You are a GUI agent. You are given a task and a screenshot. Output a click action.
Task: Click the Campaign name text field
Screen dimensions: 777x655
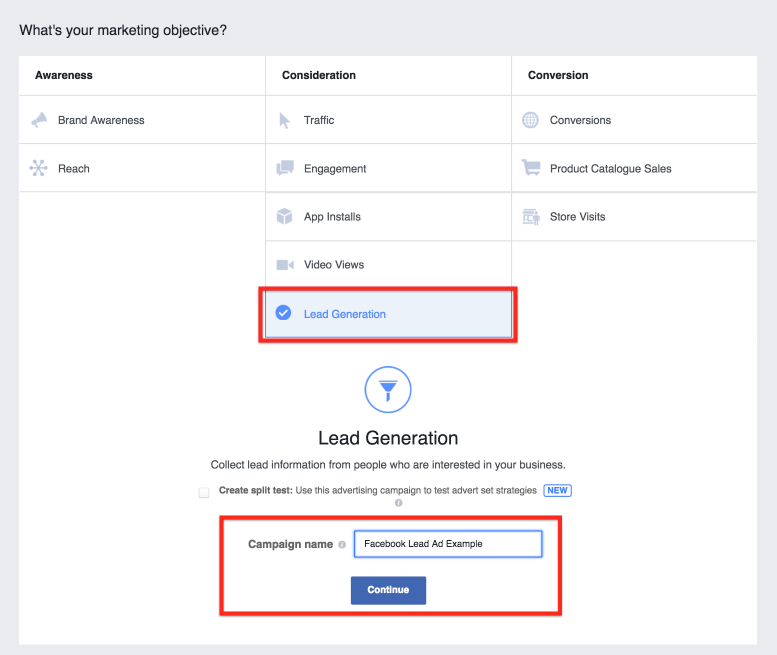point(448,544)
